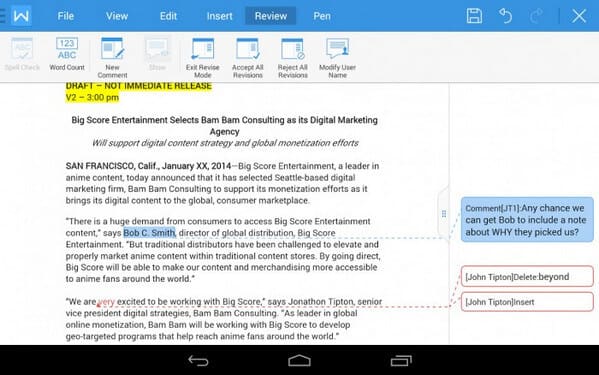Viewport: 599px width, 375px height.
Task: Click the SAN FRANCISCO, Calif. dateline
Action: point(148,166)
